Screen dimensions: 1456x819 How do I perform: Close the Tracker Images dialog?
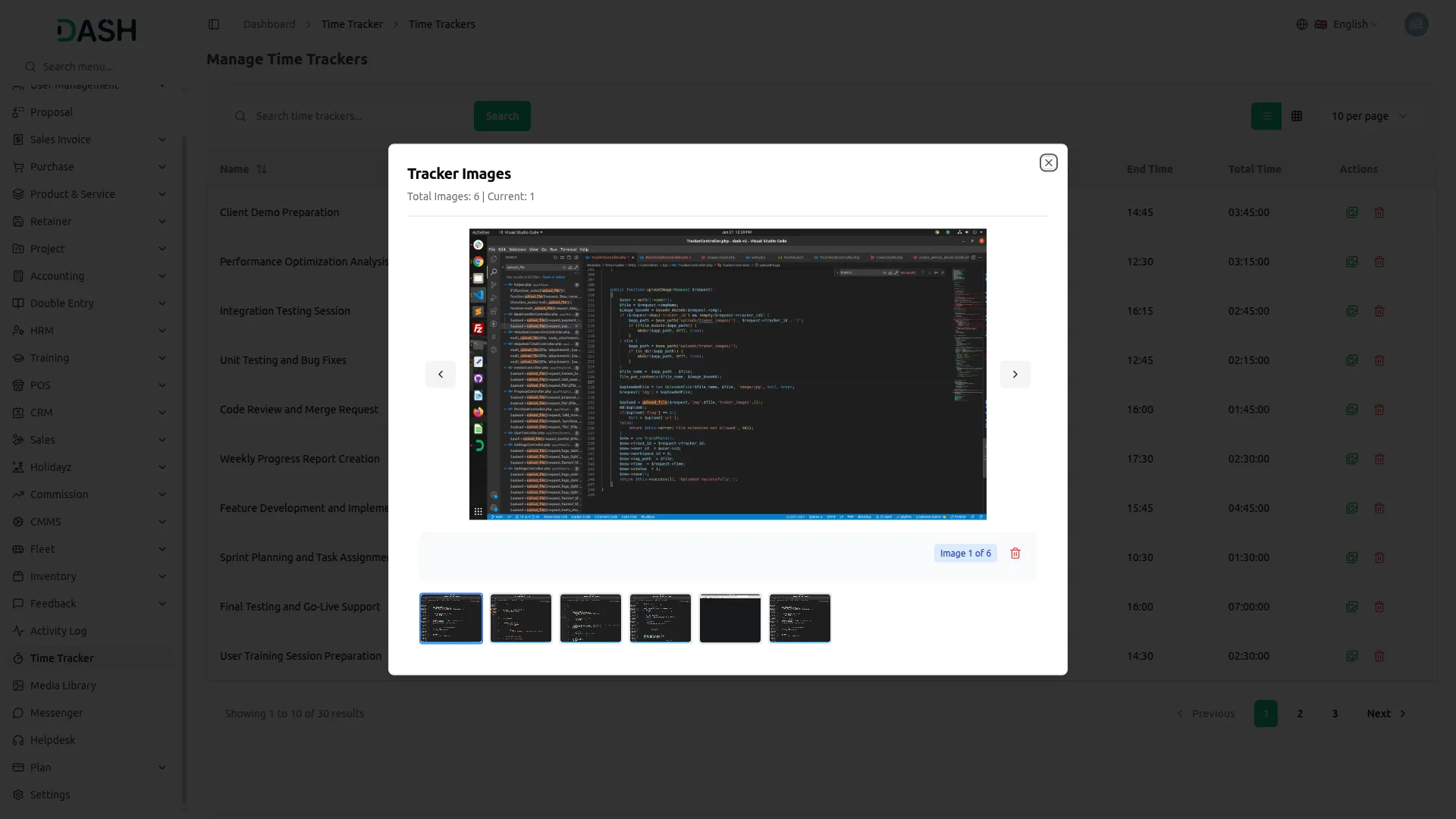click(1048, 162)
